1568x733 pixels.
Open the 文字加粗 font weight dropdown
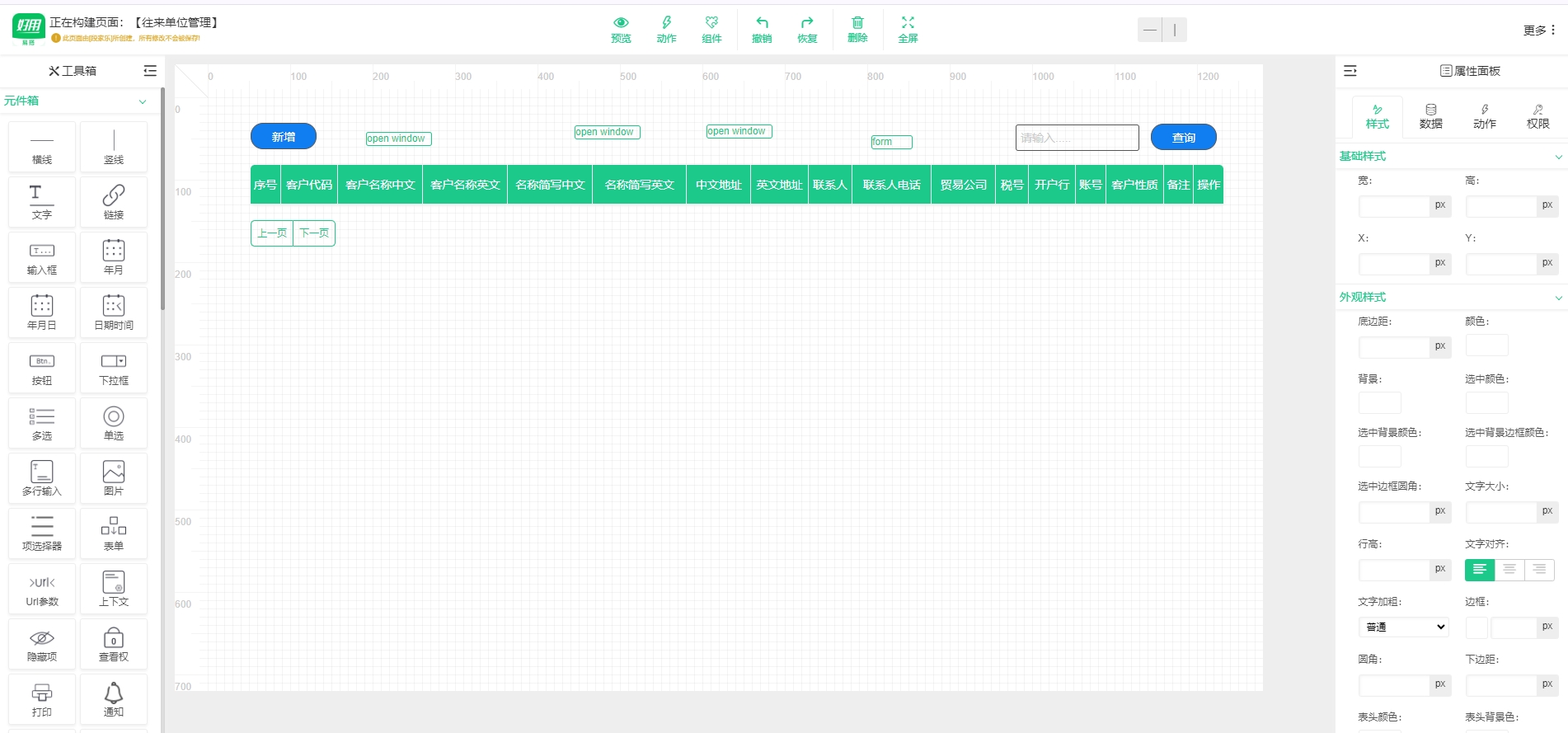pos(1404,627)
